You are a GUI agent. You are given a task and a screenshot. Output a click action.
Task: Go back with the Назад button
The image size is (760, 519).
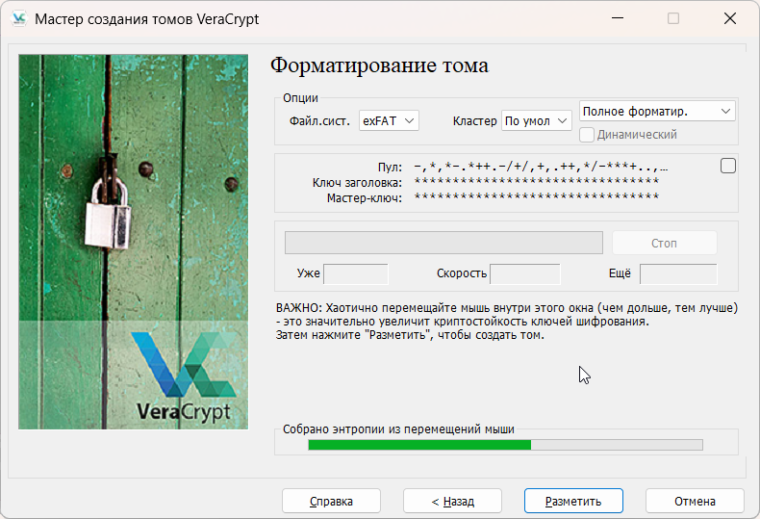[x=452, y=501]
